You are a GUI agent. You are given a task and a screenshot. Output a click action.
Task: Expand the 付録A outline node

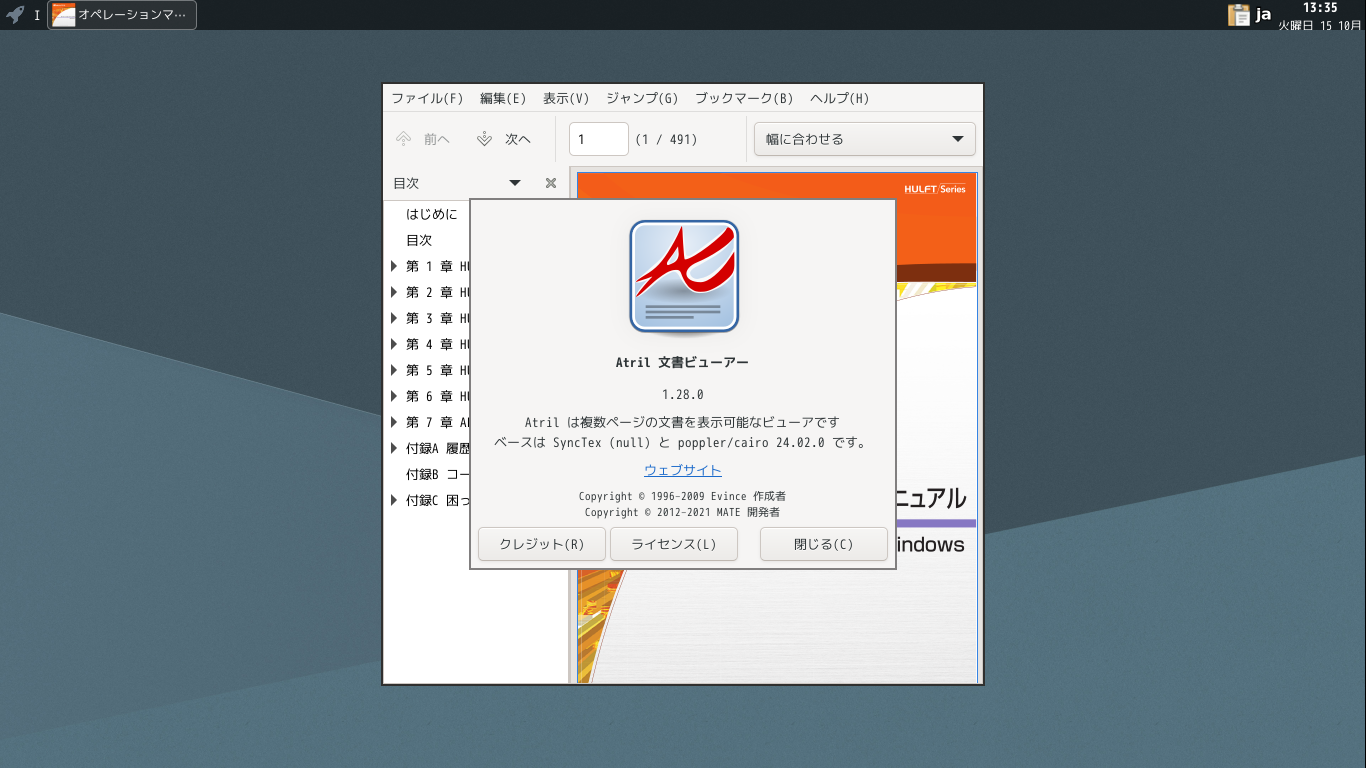(x=394, y=448)
